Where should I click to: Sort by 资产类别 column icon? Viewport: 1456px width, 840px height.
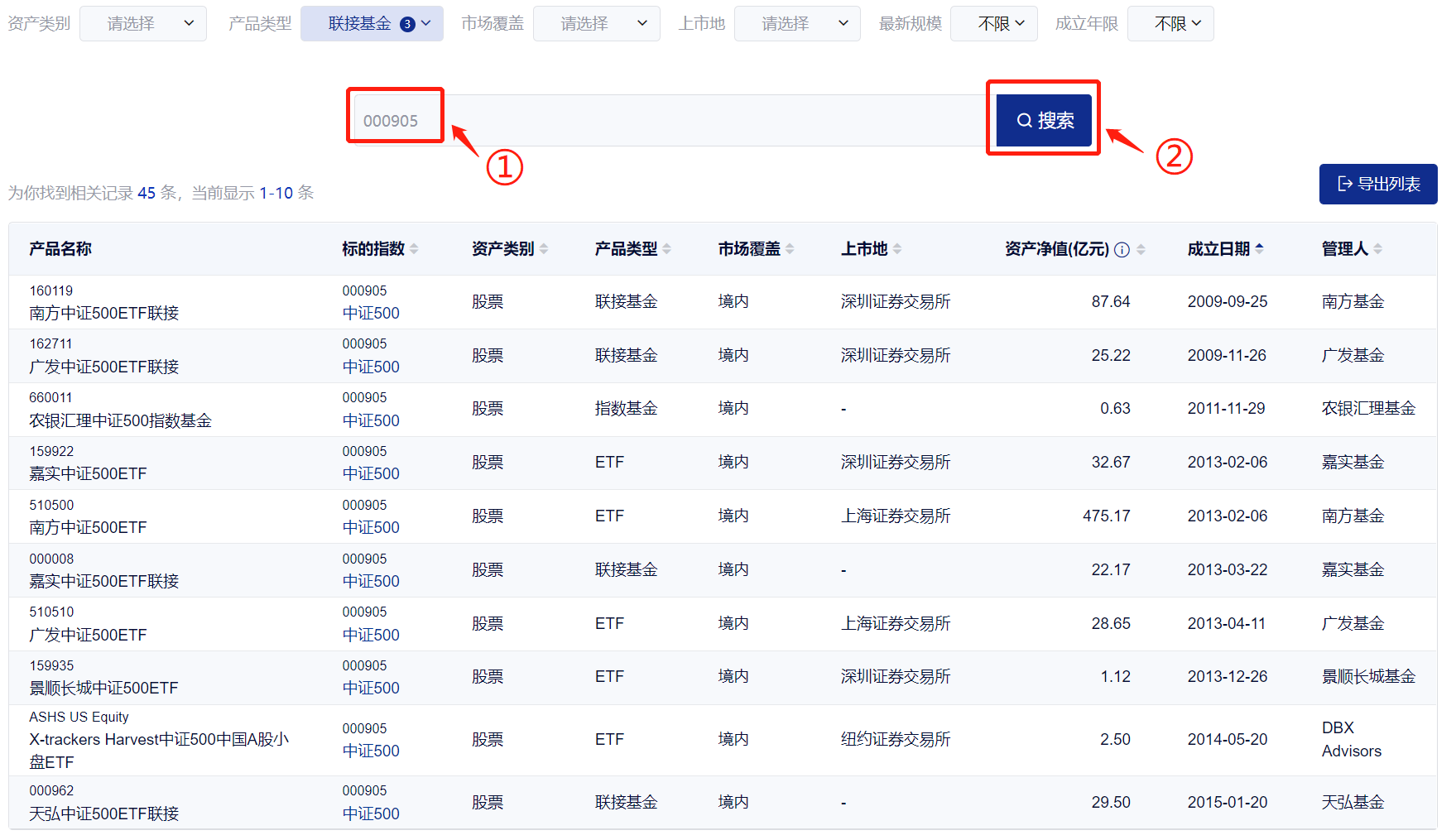pos(544,249)
